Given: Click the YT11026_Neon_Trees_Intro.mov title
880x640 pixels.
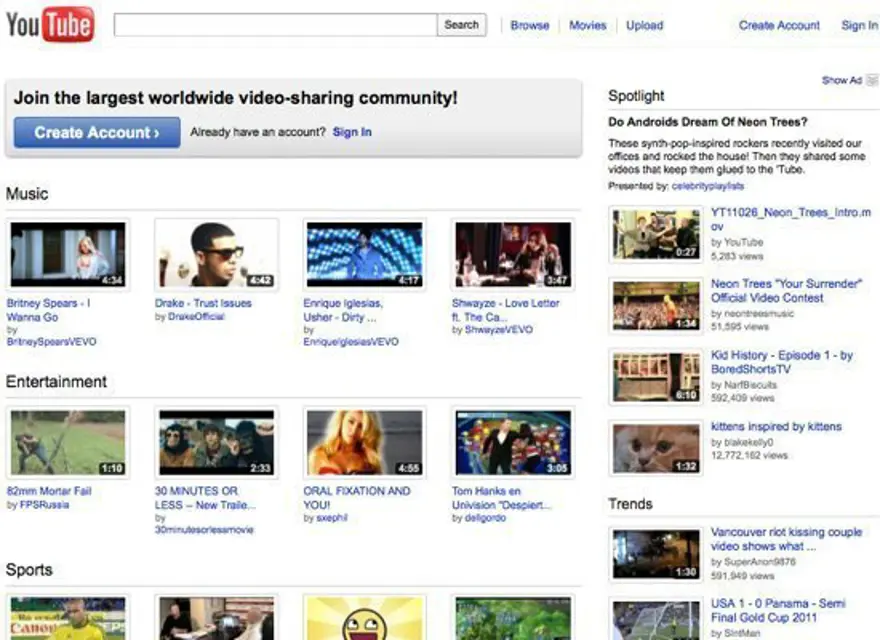Looking at the screenshot, I should [791, 219].
